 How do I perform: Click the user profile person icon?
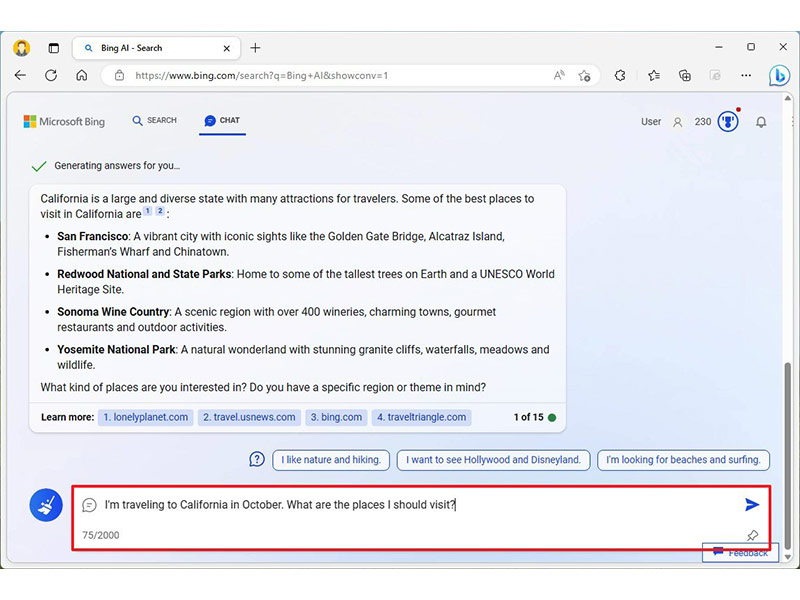click(x=678, y=122)
